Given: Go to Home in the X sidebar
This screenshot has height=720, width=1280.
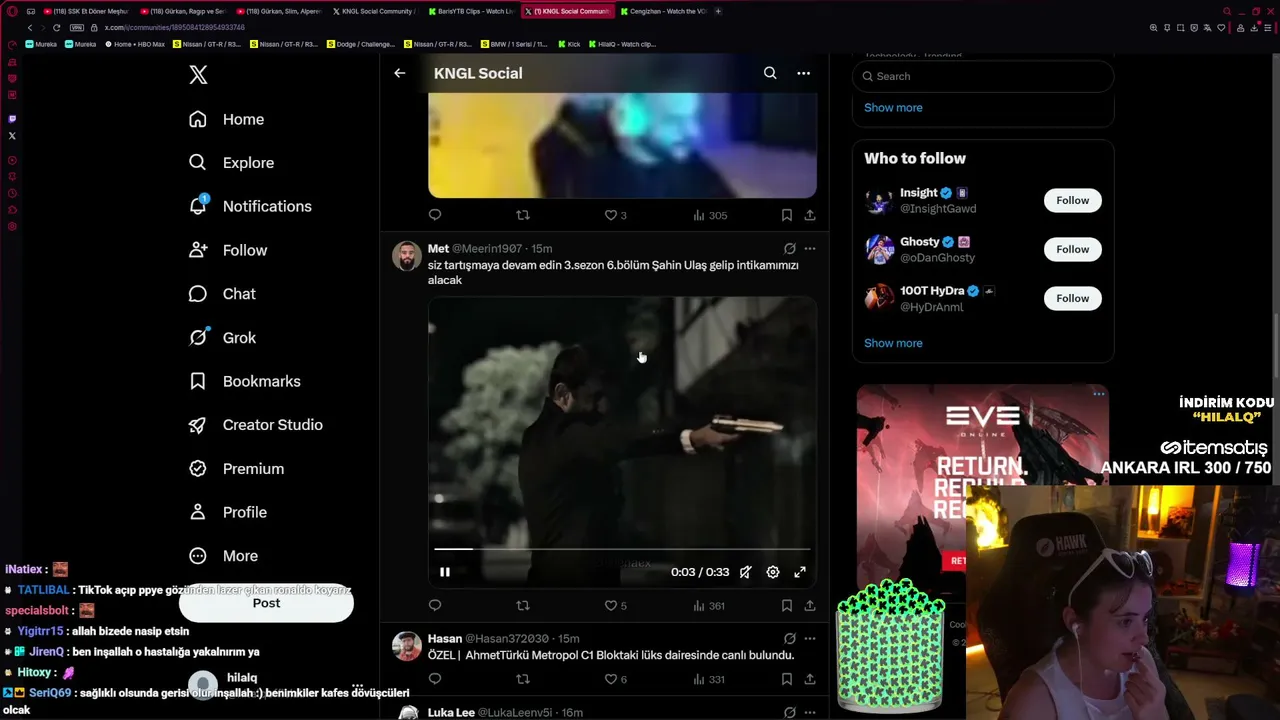Looking at the screenshot, I should 227,119.
